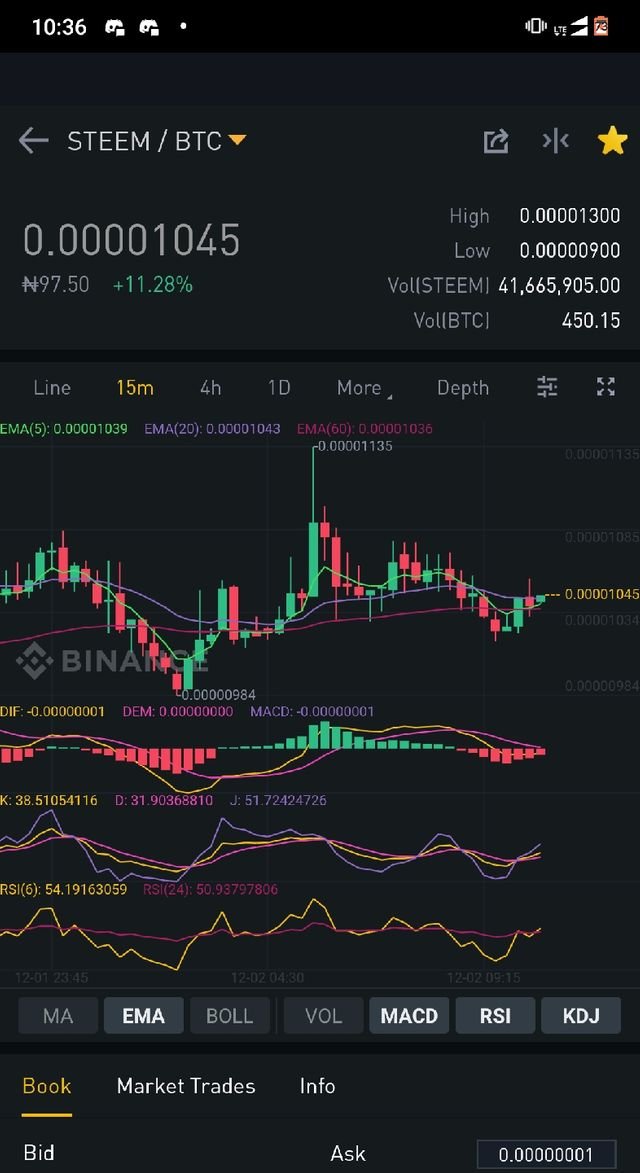
Task: Tap the EMA(5) legend label
Action: (64, 429)
